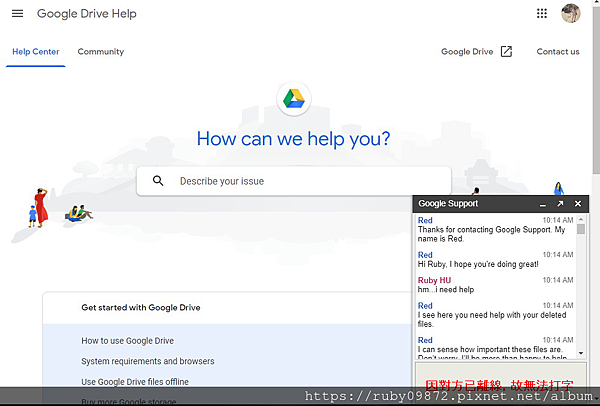Open System requirements and browsers article
Image resolution: width=600 pixels, height=406 pixels.
(148, 361)
